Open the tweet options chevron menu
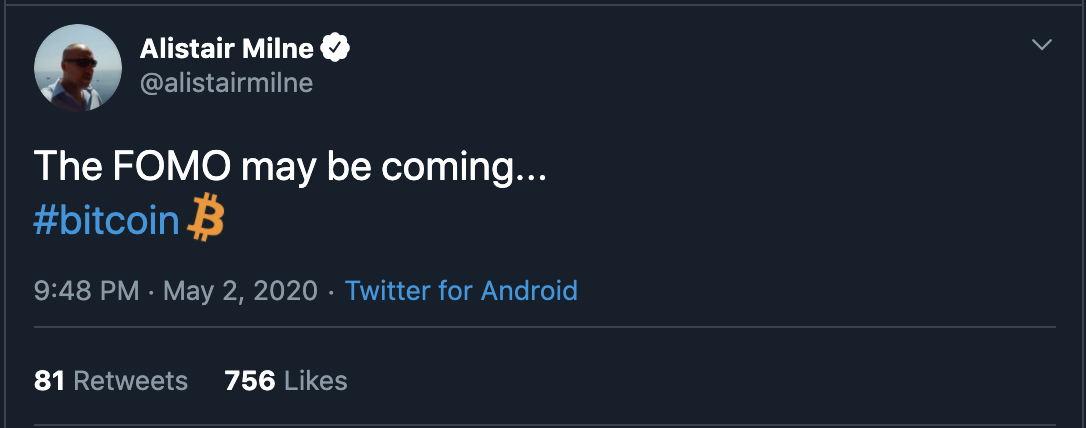The image size is (1086, 428). click(1042, 45)
